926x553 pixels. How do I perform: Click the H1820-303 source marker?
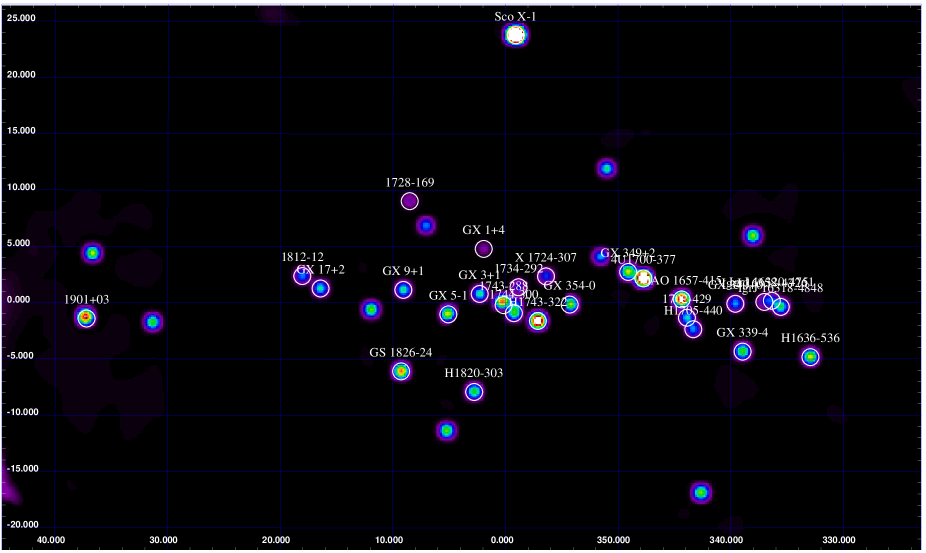coord(474,391)
